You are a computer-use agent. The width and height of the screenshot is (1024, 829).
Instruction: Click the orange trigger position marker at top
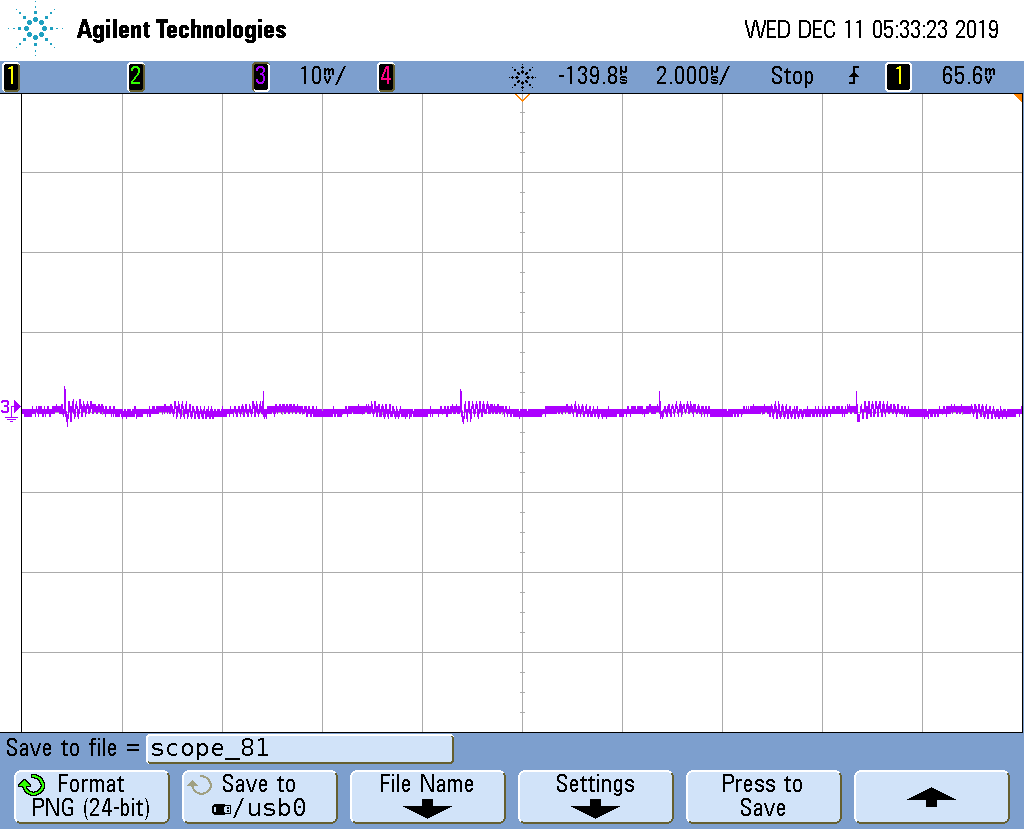[521, 98]
